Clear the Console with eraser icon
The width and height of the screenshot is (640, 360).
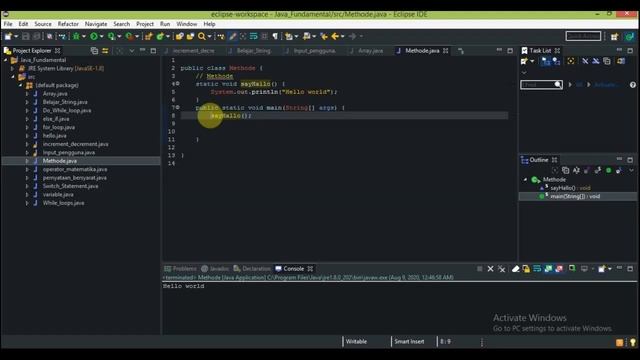click(x=516, y=269)
